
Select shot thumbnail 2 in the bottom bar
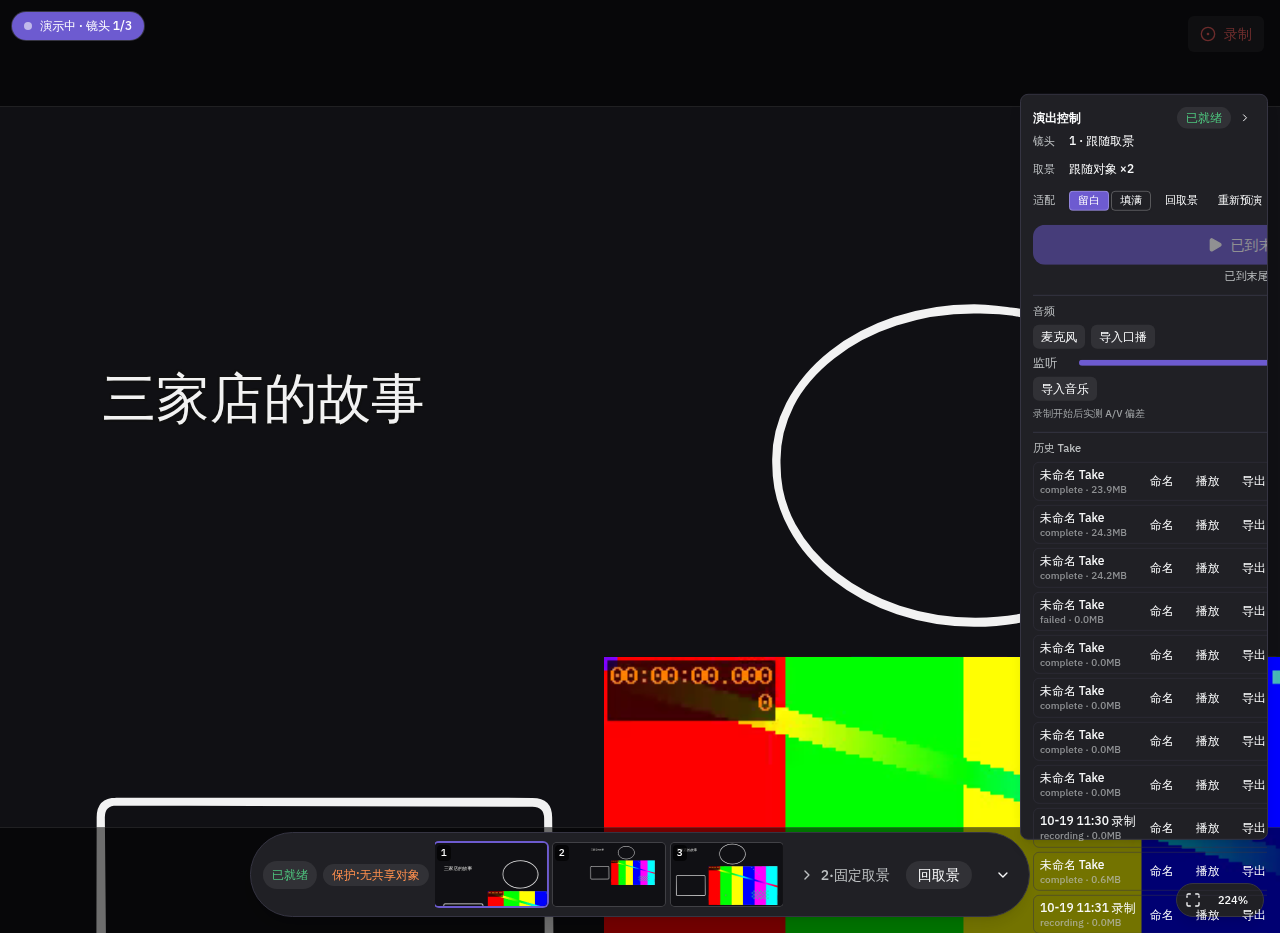609,875
